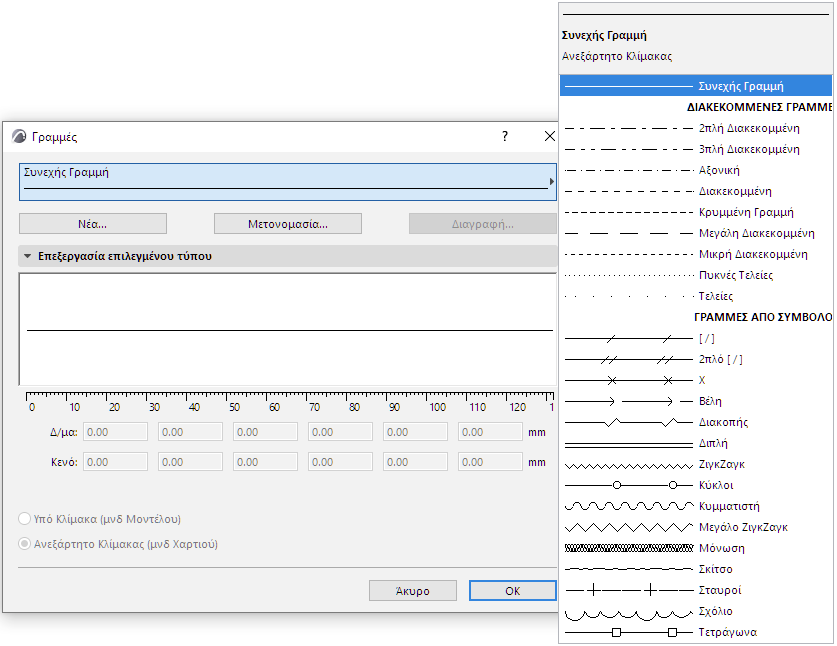Viewport: 837px width, 646px height.
Task: Open the ? help button in title bar
Action: click(x=505, y=136)
